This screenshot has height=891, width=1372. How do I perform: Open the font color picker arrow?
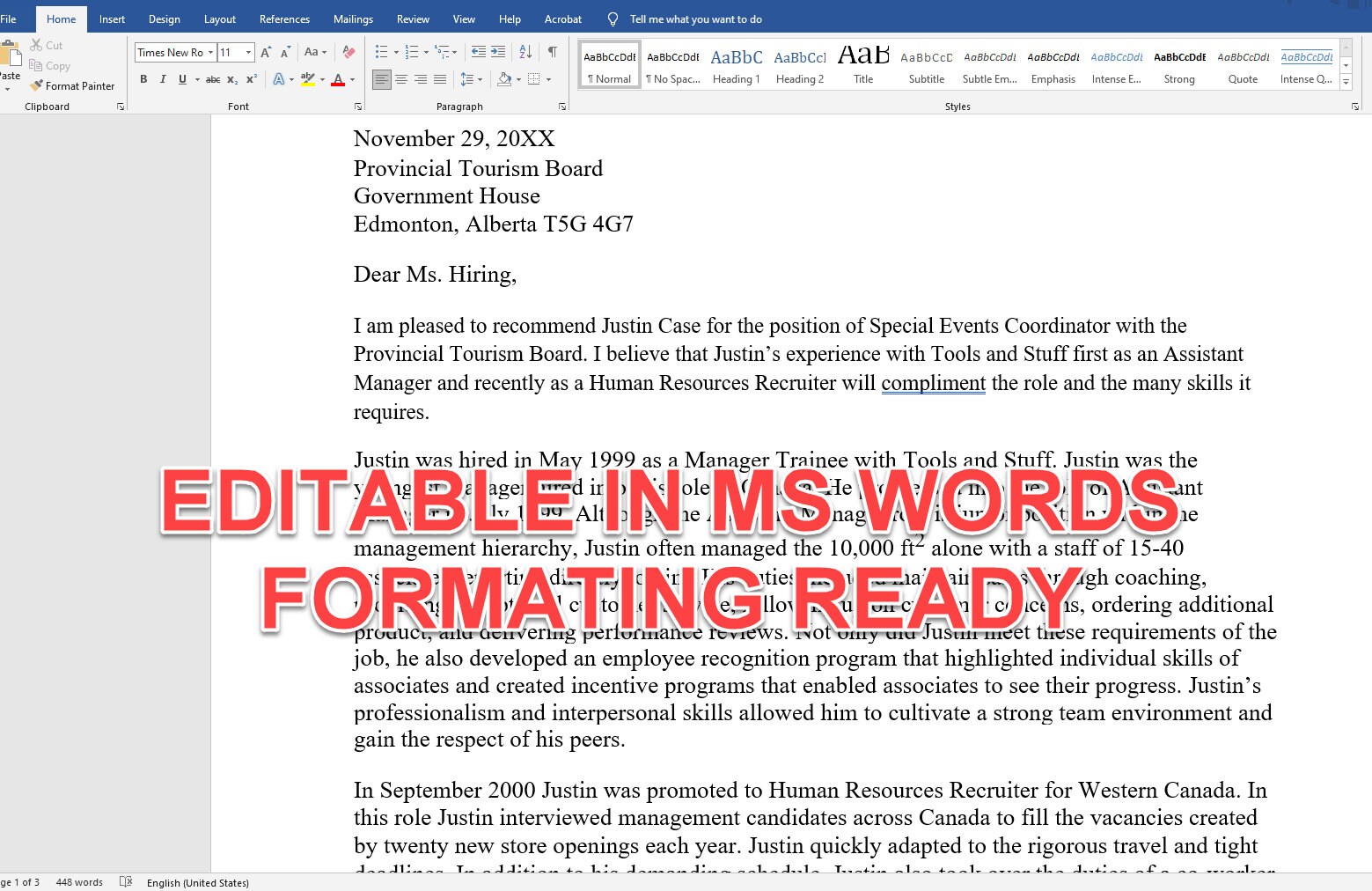(x=351, y=79)
